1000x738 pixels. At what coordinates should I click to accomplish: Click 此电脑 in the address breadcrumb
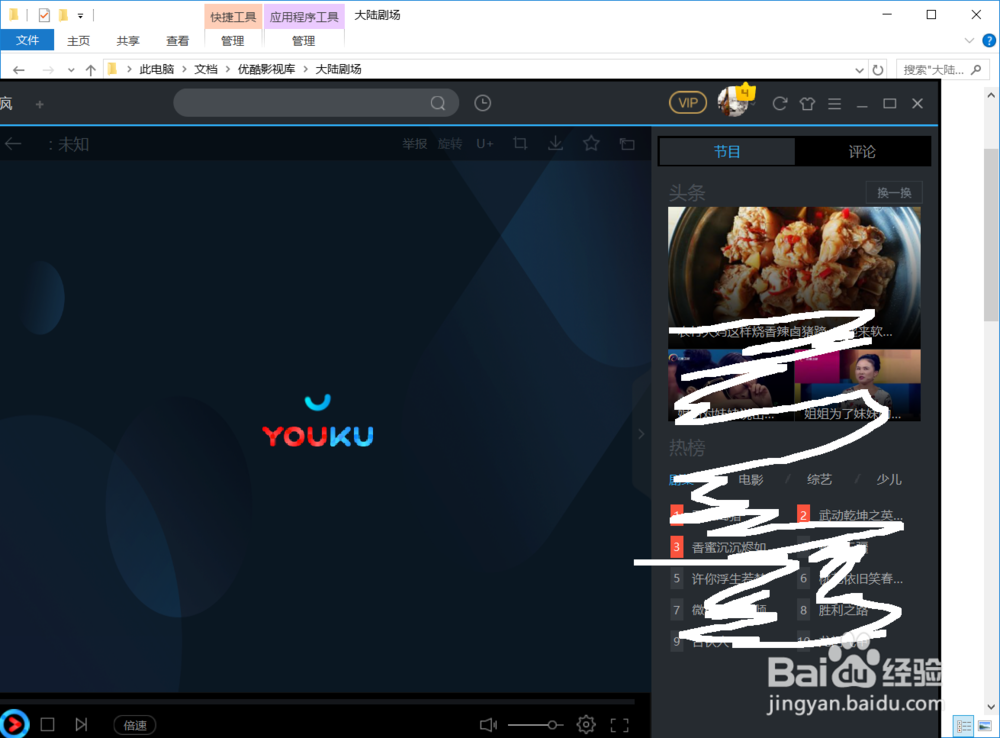pos(157,69)
